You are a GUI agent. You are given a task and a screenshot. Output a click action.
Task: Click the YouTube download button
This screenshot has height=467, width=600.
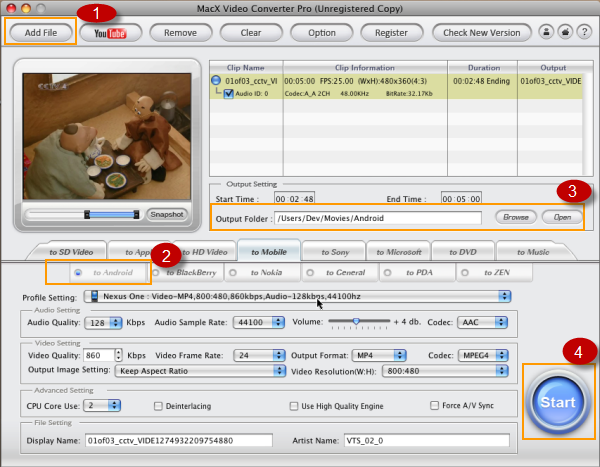click(110, 33)
